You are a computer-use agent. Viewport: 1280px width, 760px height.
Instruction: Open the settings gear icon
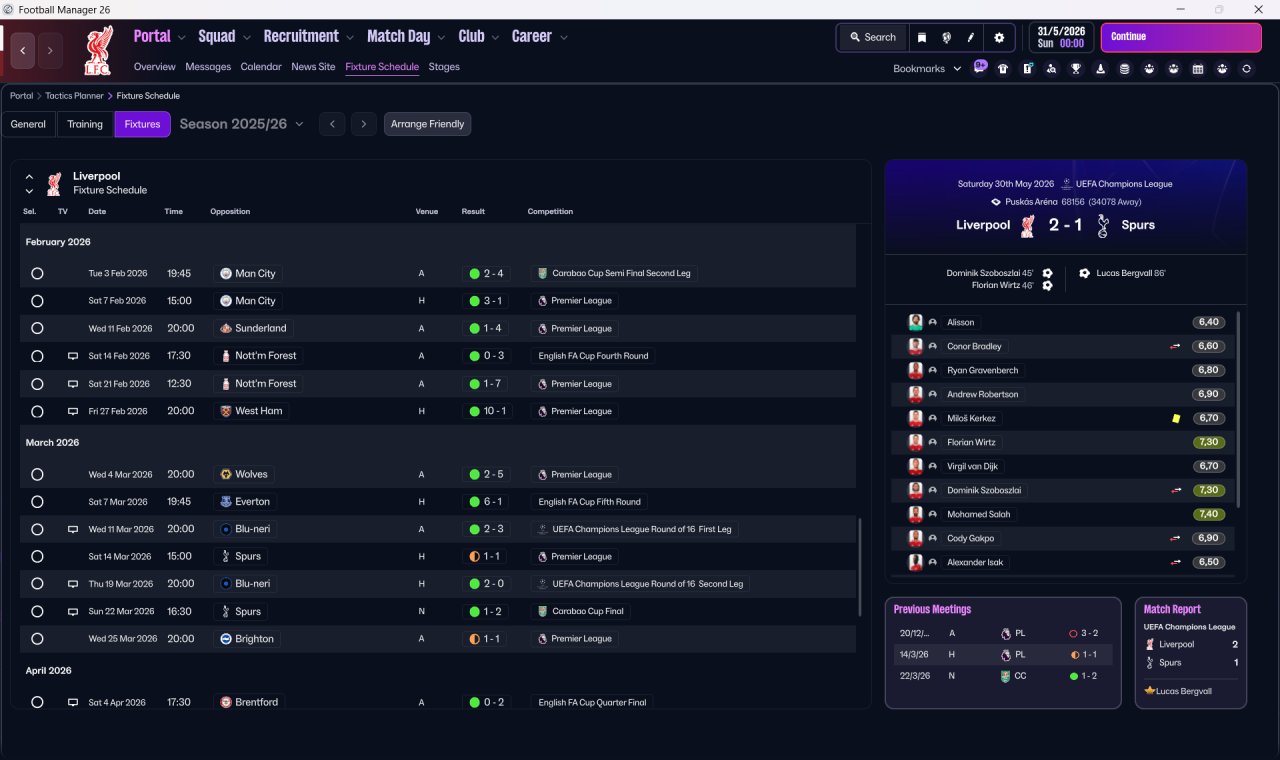pyautogui.click(x=998, y=37)
